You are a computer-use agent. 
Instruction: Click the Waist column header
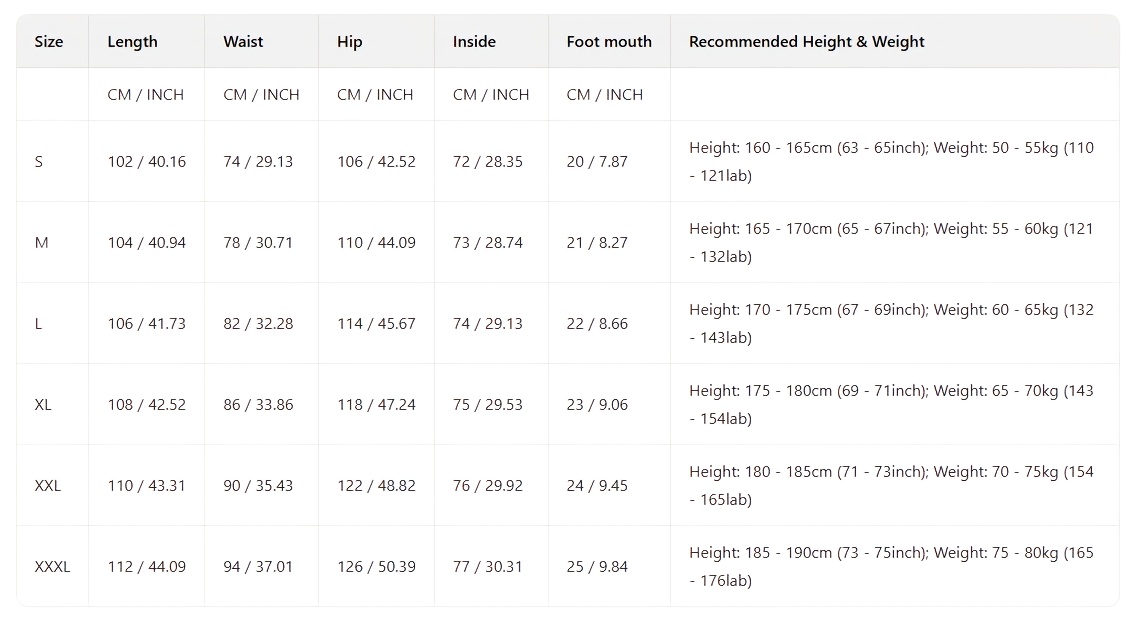tap(243, 42)
